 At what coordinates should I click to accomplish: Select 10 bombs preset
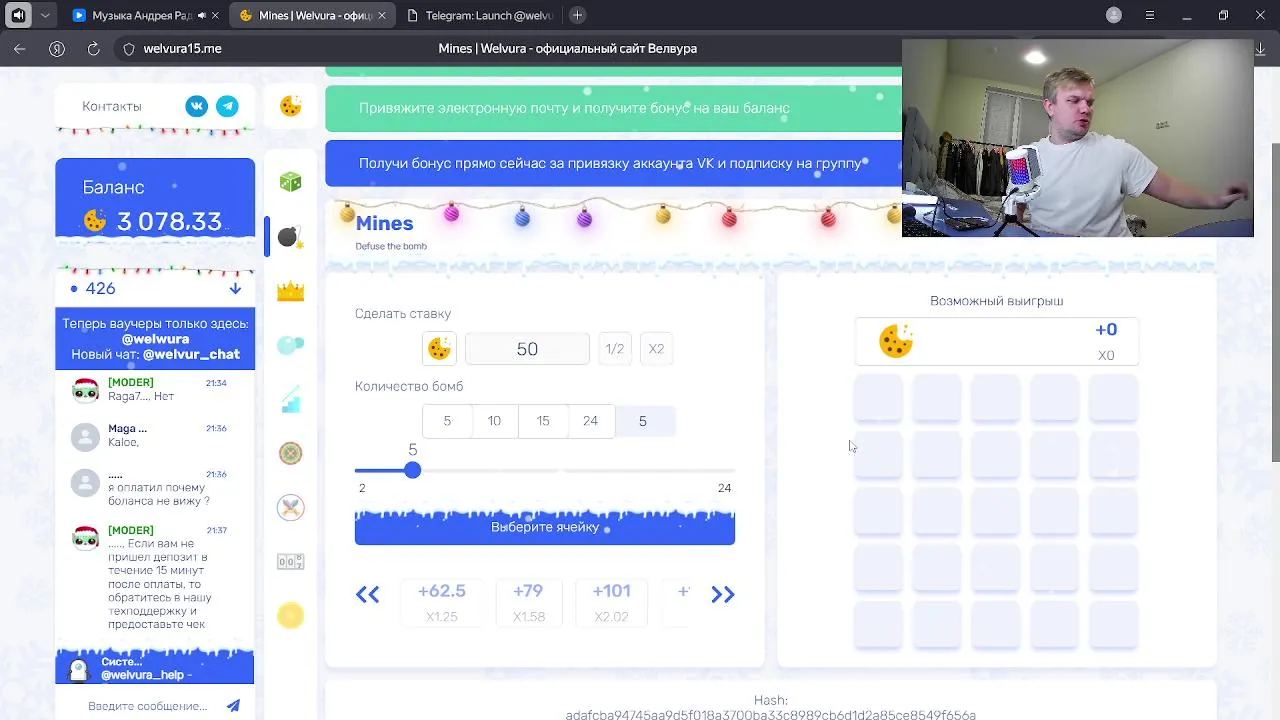[494, 421]
